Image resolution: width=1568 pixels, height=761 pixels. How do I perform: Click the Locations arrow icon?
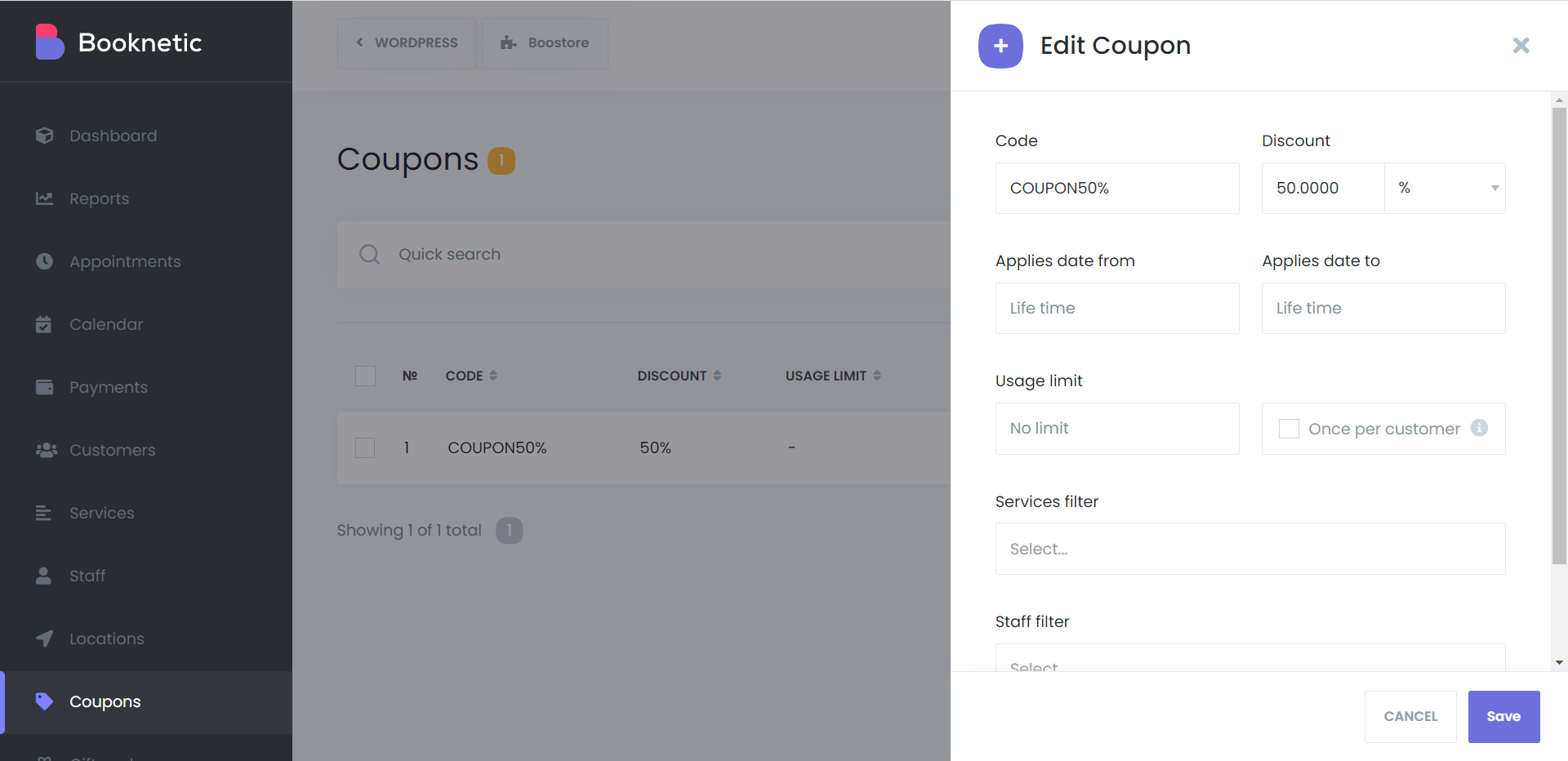coord(44,639)
